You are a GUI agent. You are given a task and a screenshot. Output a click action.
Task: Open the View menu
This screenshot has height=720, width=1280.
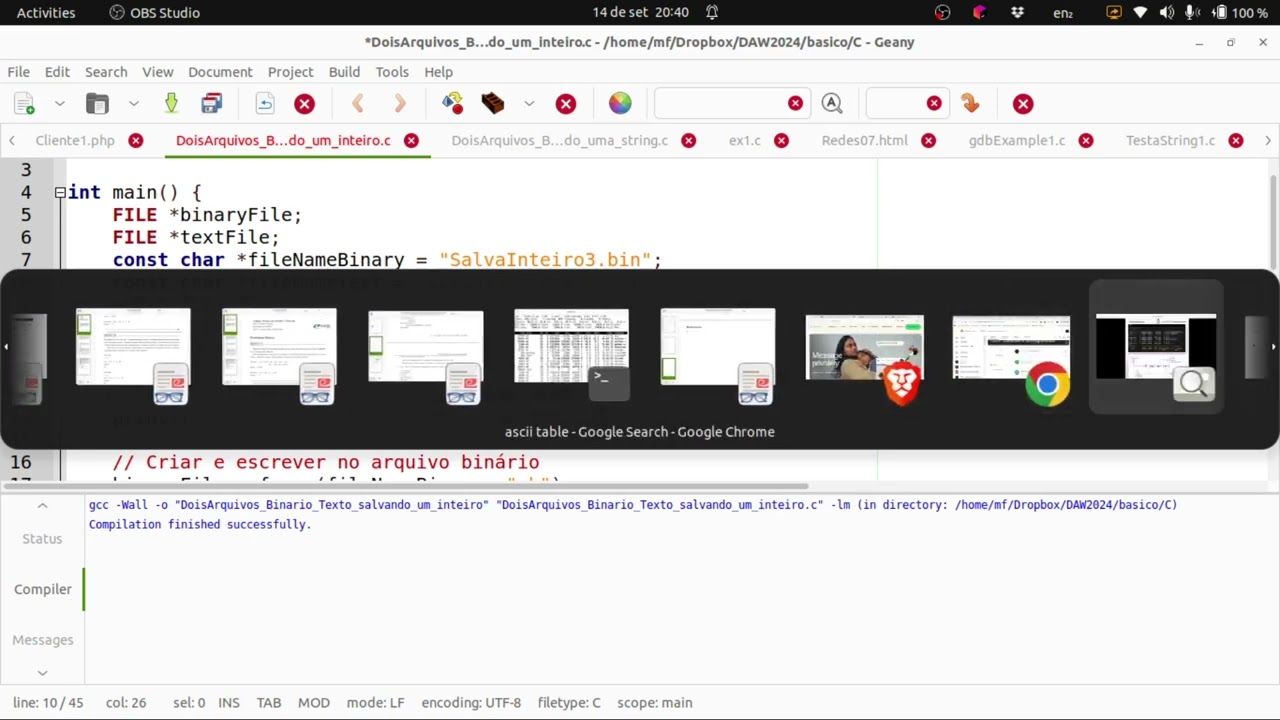158,72
